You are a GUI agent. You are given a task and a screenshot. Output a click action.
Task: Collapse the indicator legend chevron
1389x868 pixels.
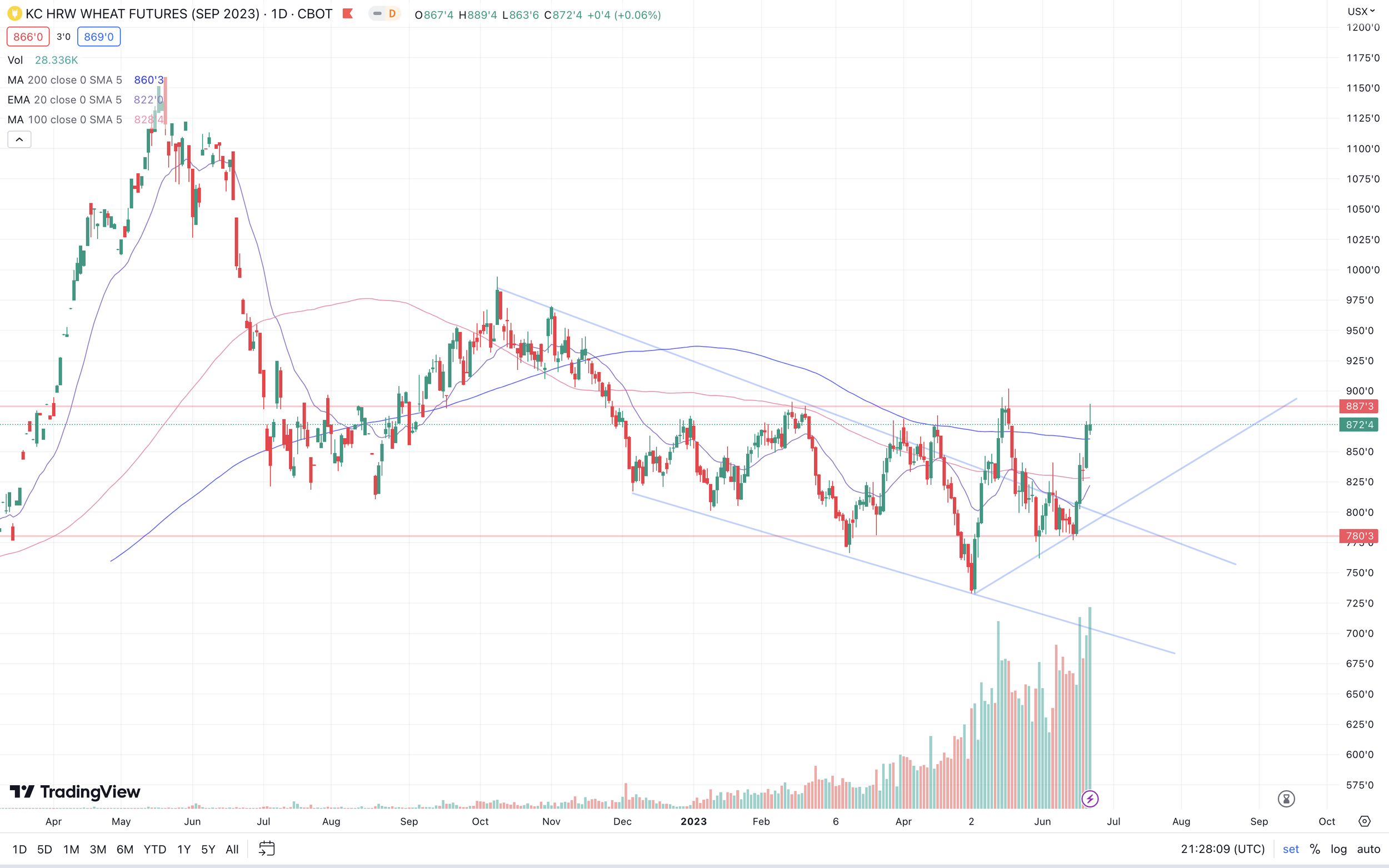pos(19,139)
